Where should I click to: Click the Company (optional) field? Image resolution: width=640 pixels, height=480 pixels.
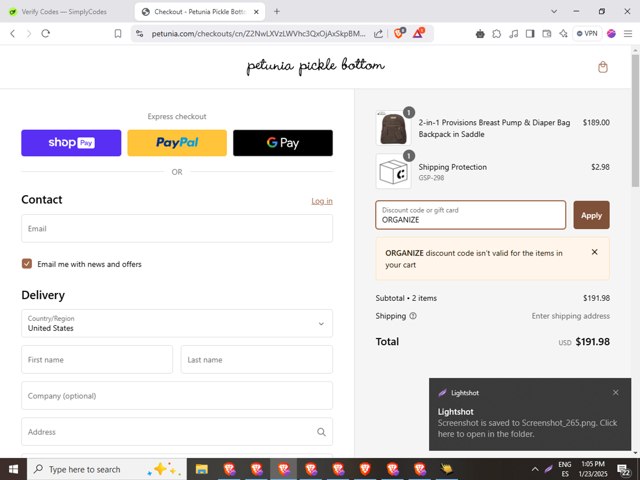177,396
